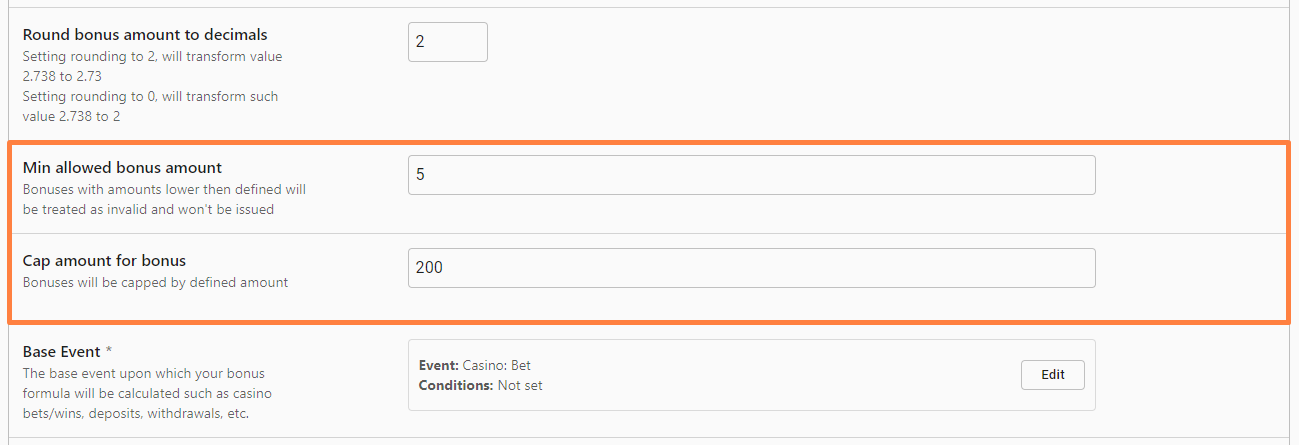The height and width of the screenshot is (445, 1299).
Task: Focus the Min allowed bonus amount field
Action: point(751,175)
